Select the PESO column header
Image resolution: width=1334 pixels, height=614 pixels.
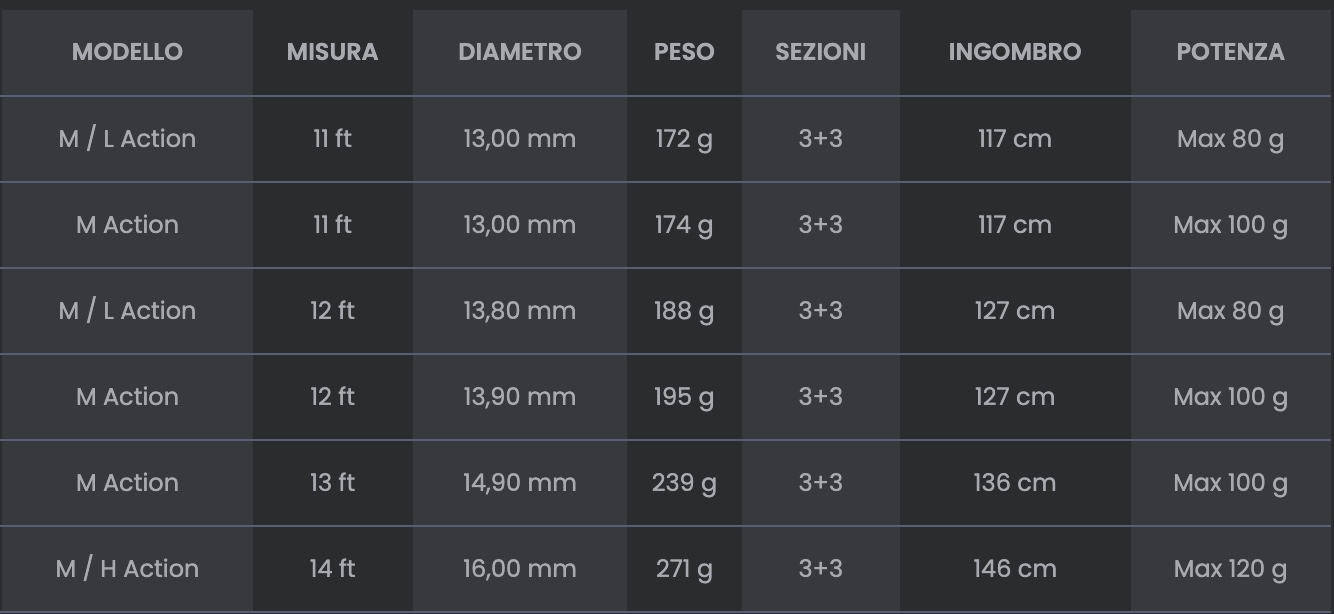tap(684, 52)
